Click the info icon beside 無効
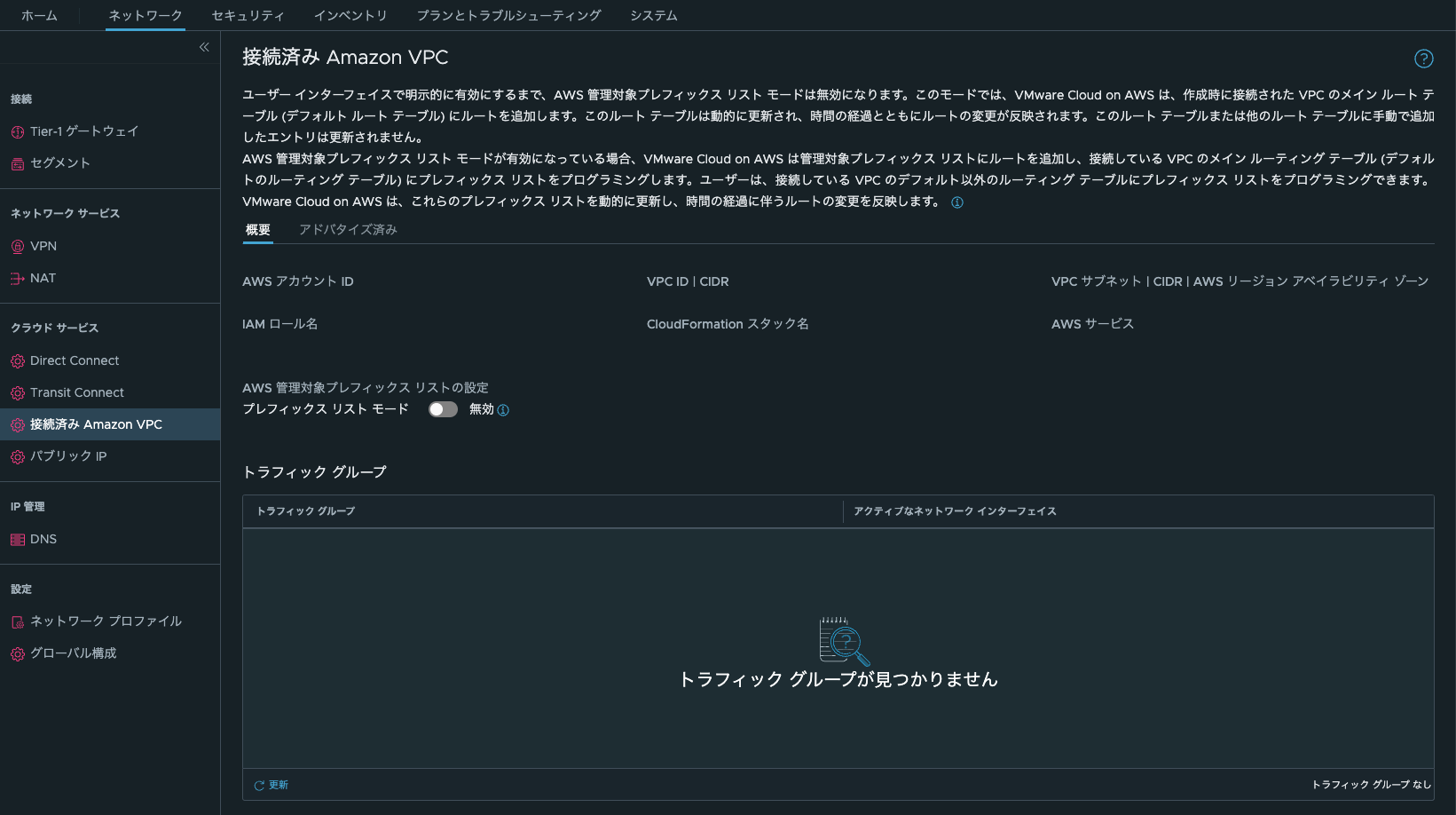The height and width of the screenshot is (815, 1456). click(503, 409)
